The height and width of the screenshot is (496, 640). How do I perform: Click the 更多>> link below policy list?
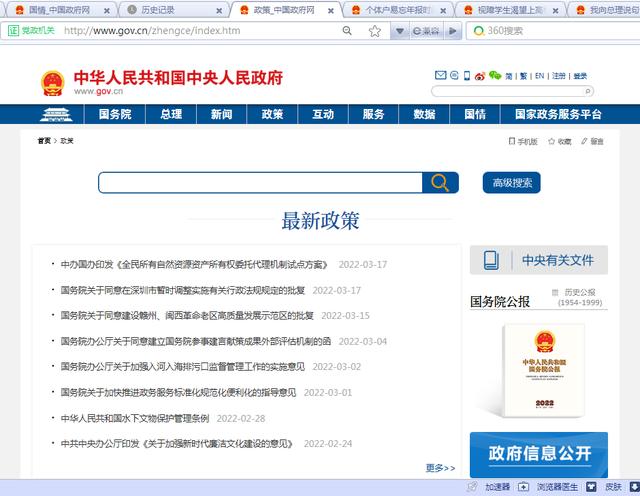440,467
